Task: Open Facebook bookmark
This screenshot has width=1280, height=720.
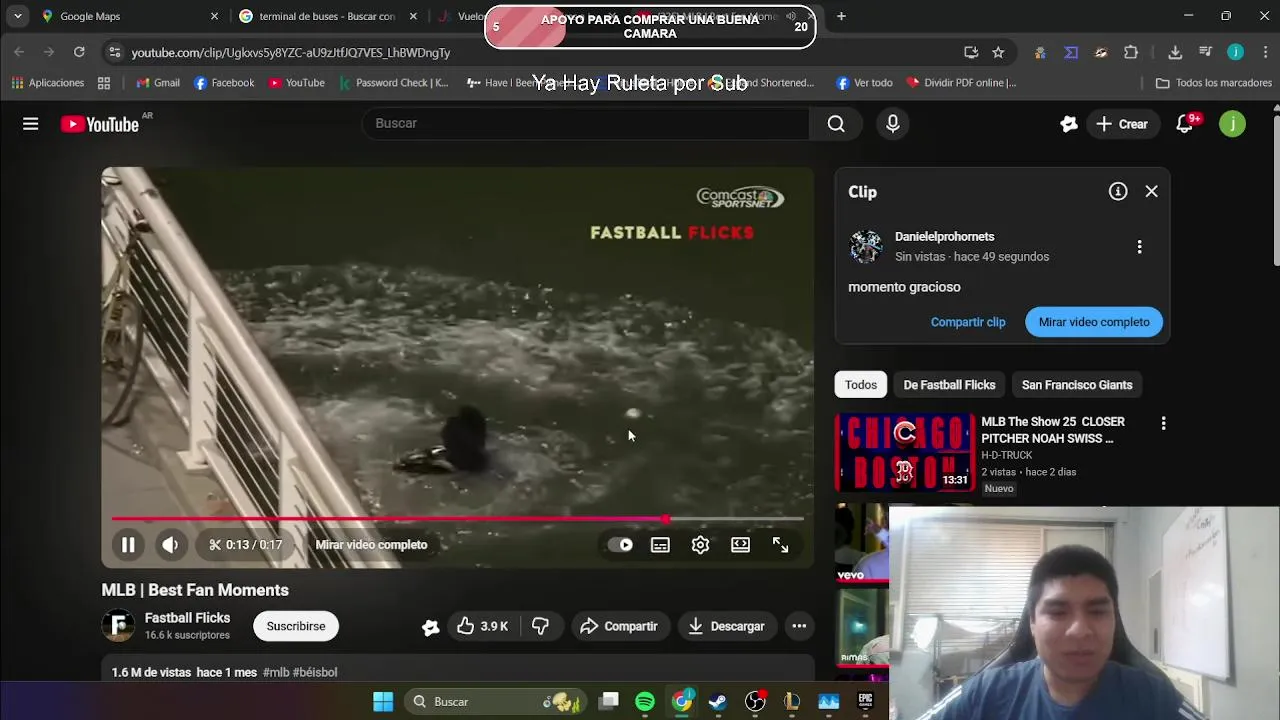Action: (x=224, y=83)
